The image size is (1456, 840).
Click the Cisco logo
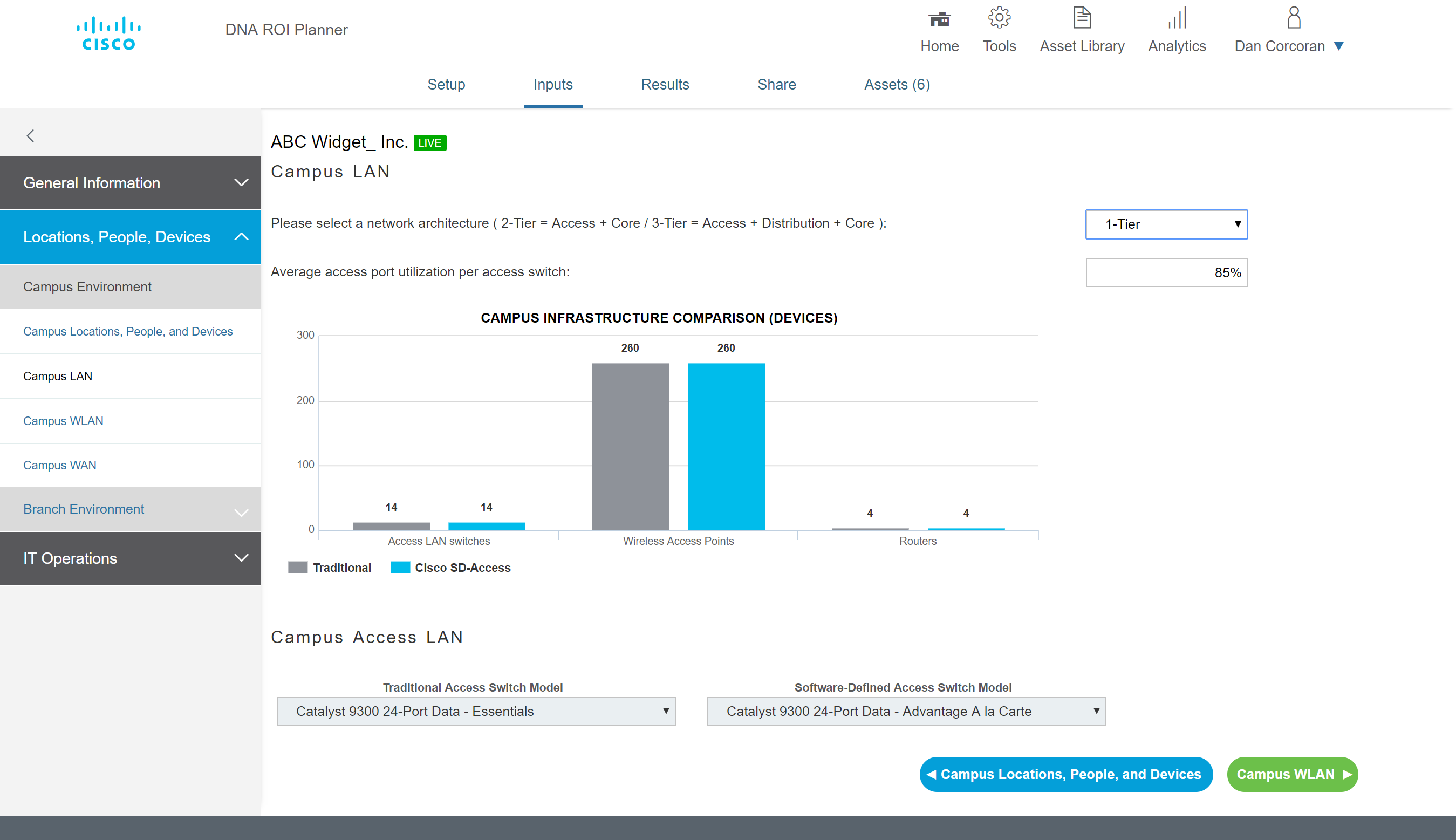tap(108, 33)
